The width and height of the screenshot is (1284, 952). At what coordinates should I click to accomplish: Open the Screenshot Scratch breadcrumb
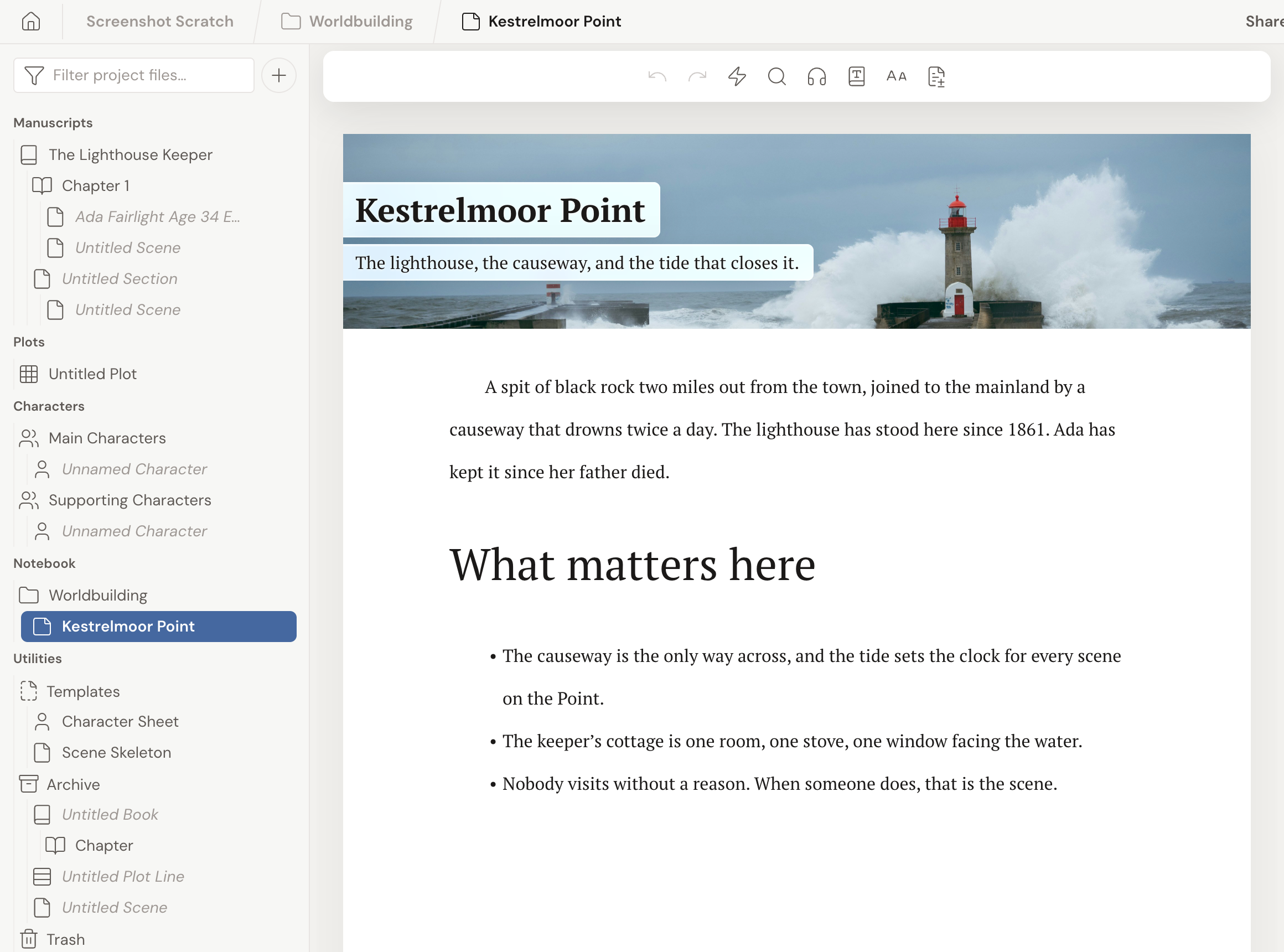(x=159, y=22)
